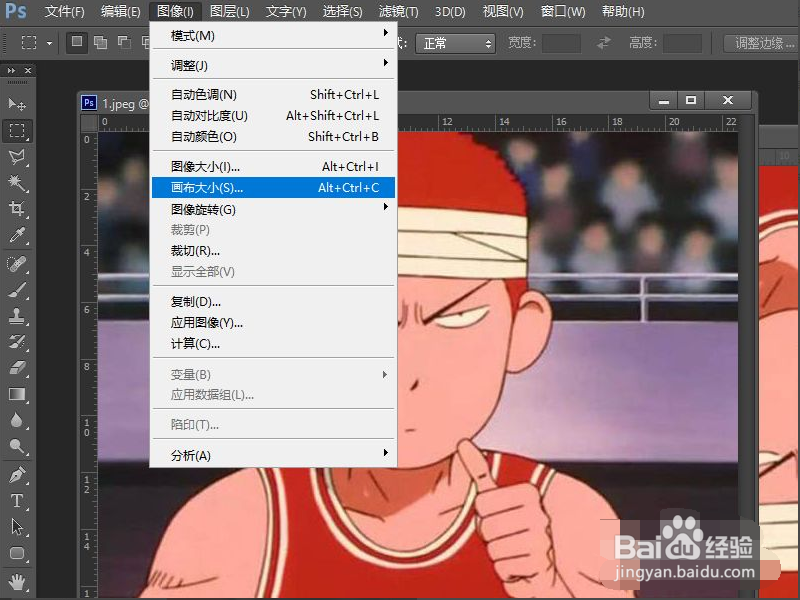The image size is (800, 600).
Task: Close the toolbox panel
Action: 28,70
